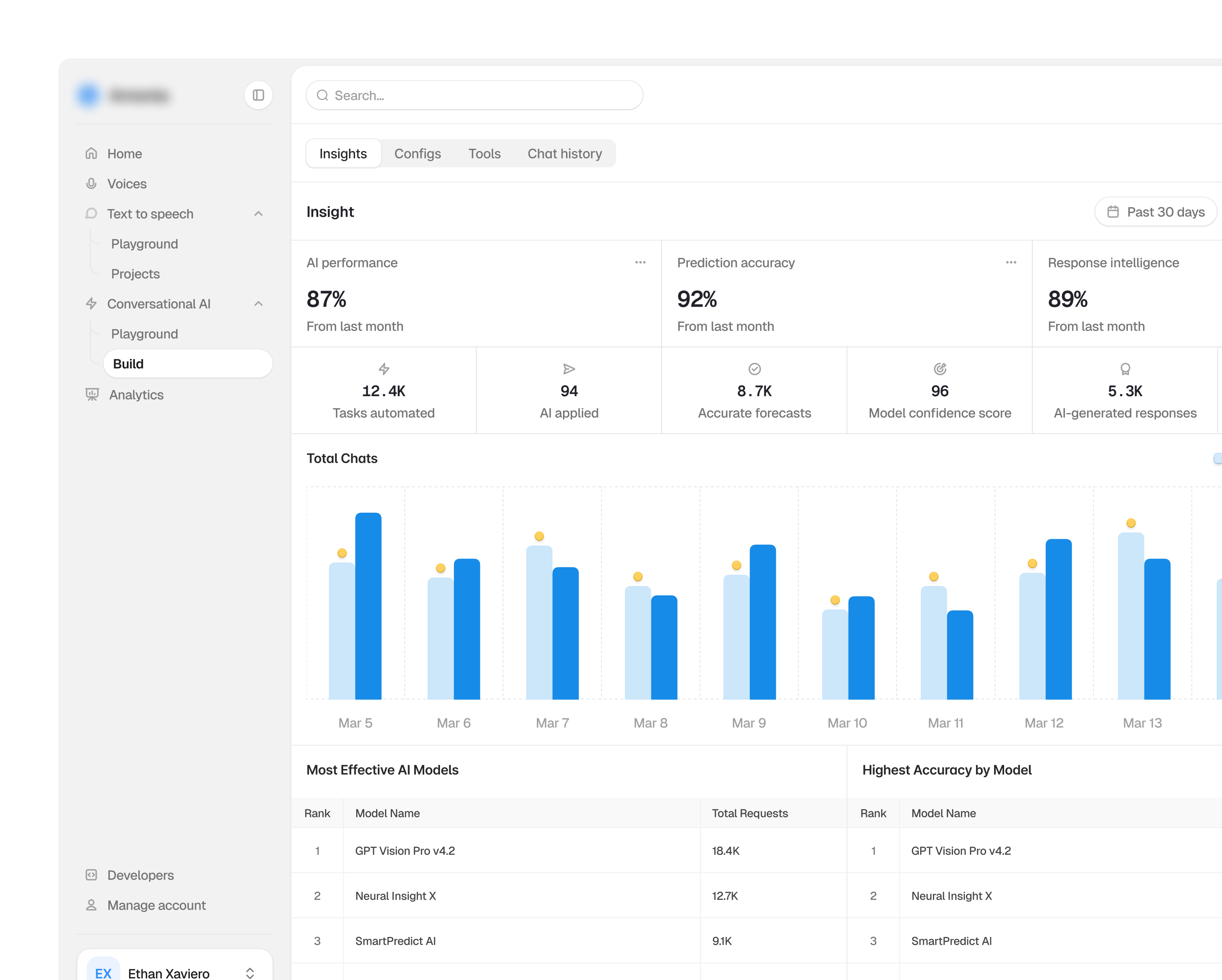Open the Past 30 days date selector
This screenshot has height=980, width=1222.
pyautogui.click(x=1156, y=211)
